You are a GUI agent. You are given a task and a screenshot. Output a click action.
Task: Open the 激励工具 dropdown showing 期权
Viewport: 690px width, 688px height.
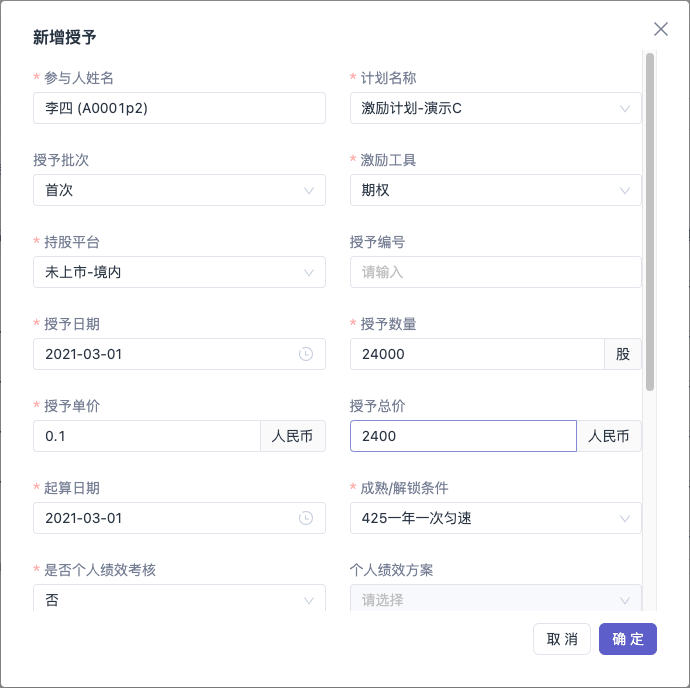[x=495, y=190]
